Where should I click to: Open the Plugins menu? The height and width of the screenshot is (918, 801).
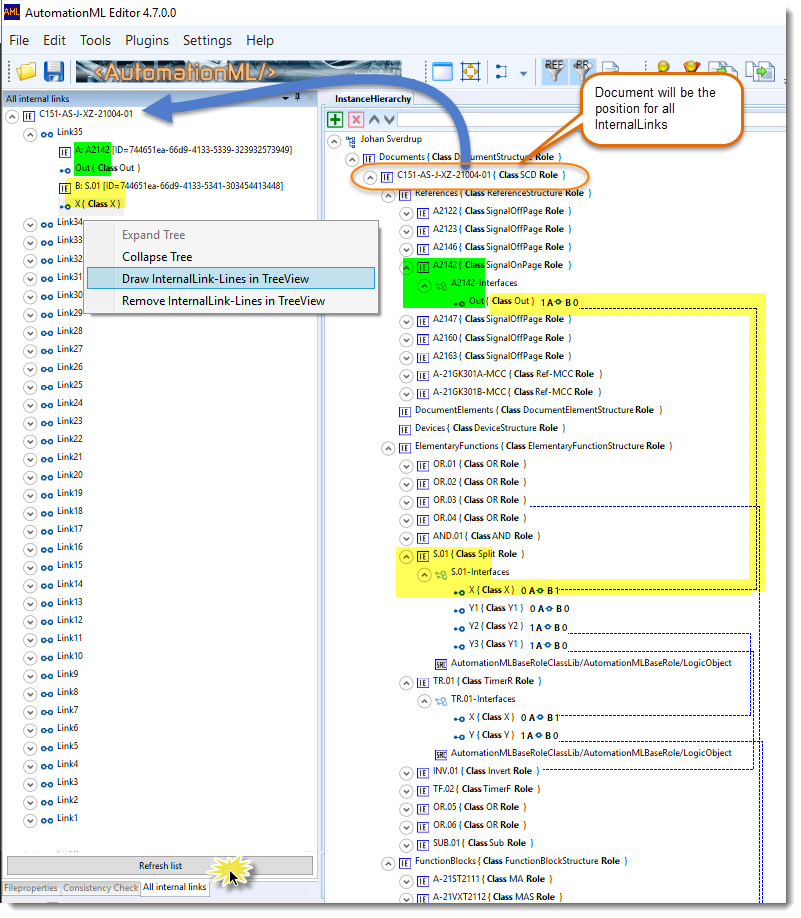tap(147, 40)
